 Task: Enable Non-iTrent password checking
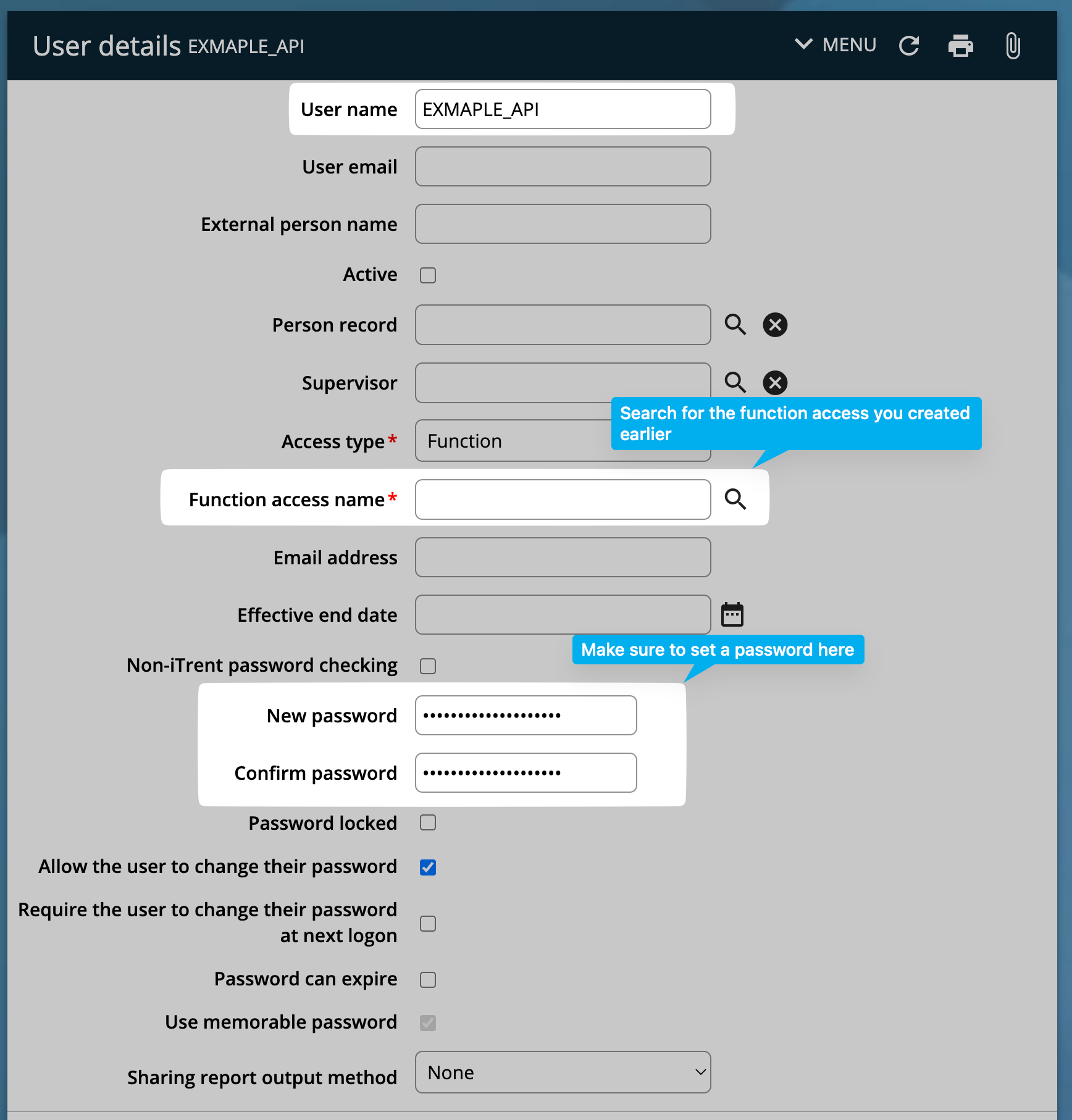point(428,666)
